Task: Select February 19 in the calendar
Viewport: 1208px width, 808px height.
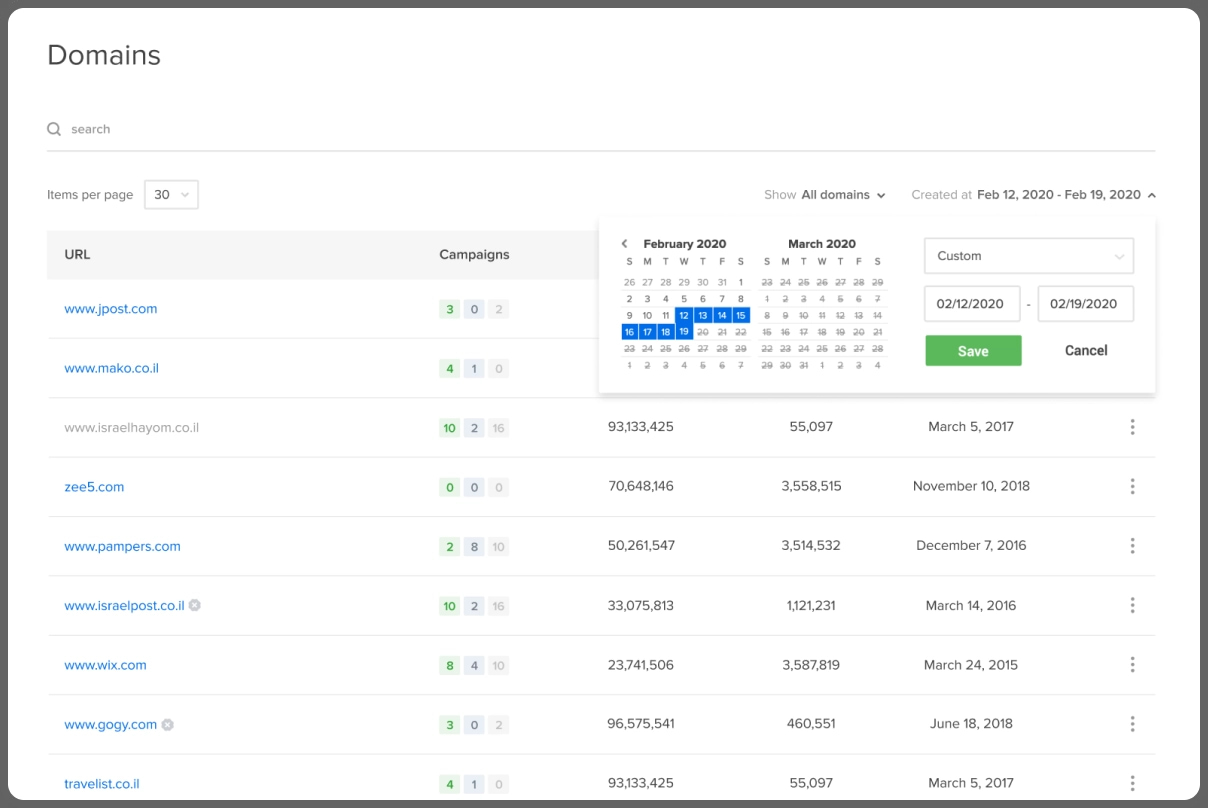Action: point(684,332)
